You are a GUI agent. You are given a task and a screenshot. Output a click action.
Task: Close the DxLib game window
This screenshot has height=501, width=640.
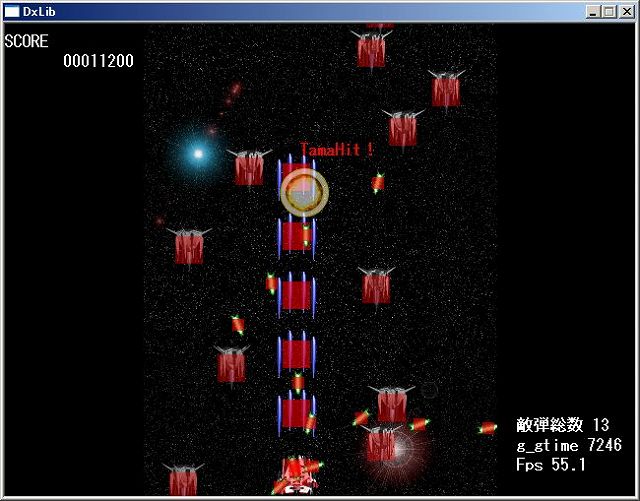point(627,12)
